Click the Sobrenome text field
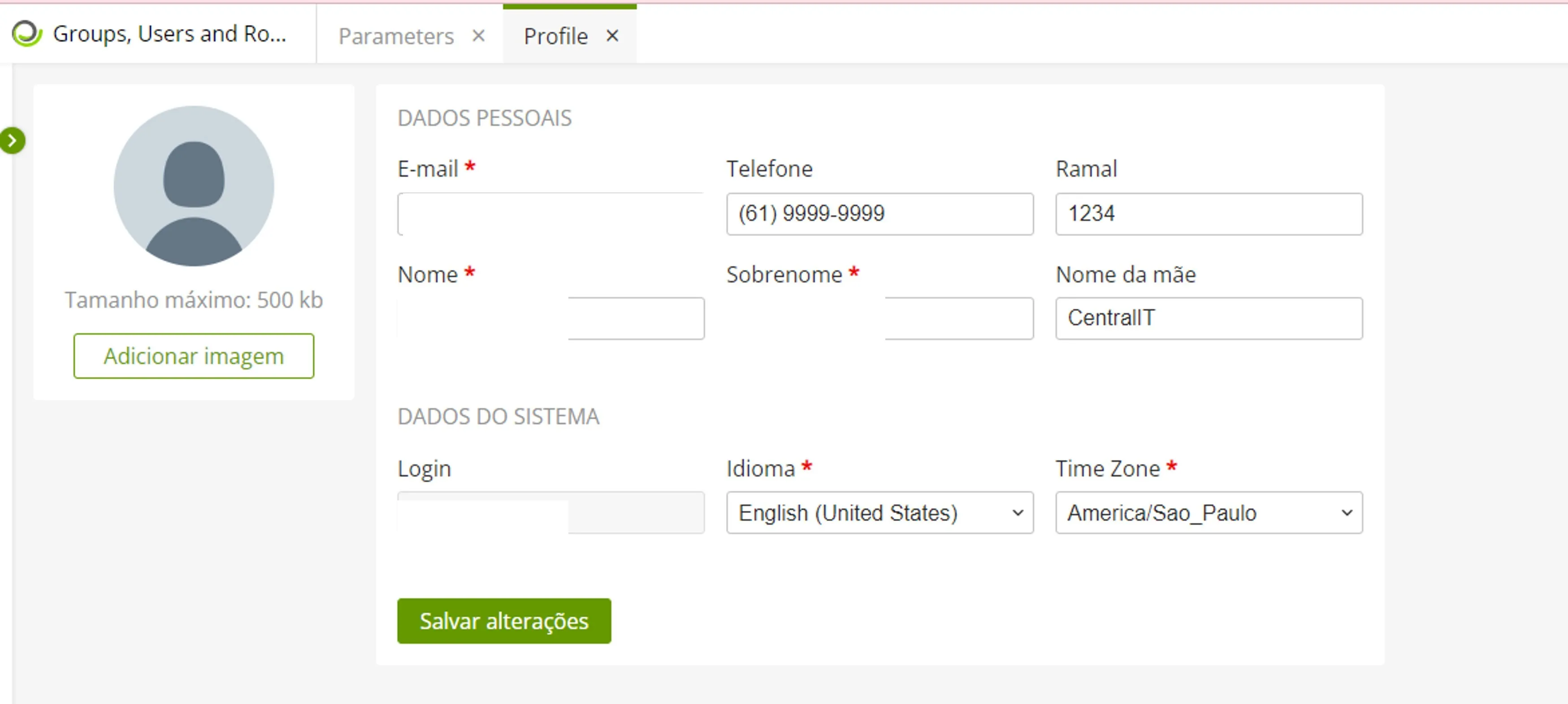The width and height of the screenshot is (1568, 704). tap(879, 318)
